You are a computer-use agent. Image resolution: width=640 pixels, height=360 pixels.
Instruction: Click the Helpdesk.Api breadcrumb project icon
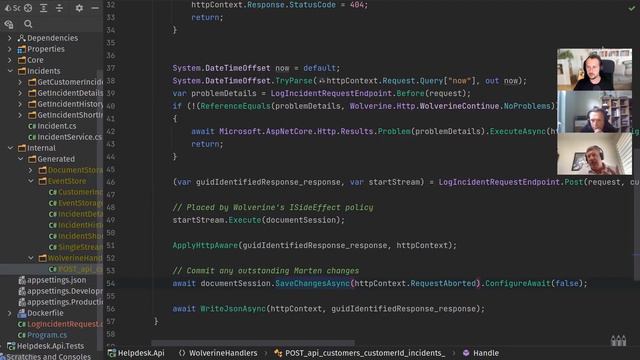coord(112,353)
